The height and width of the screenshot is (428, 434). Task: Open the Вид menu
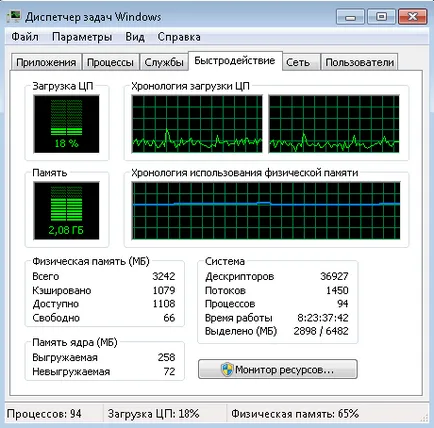[135, 37]
